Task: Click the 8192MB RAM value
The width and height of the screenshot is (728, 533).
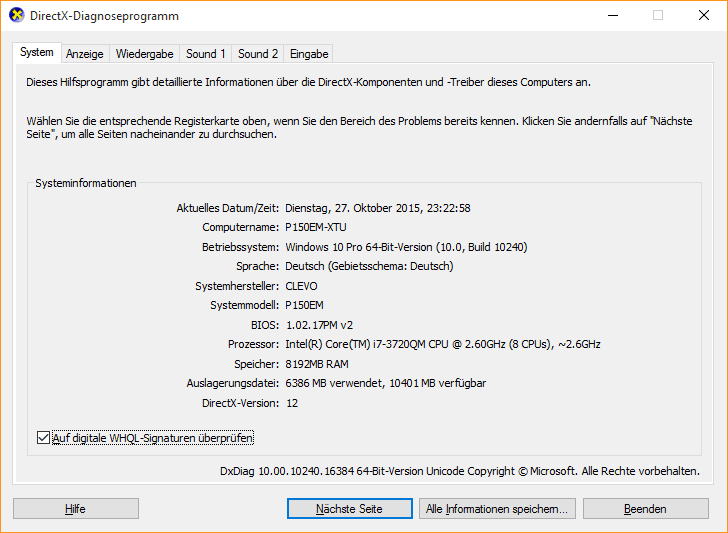Action: 317,364
